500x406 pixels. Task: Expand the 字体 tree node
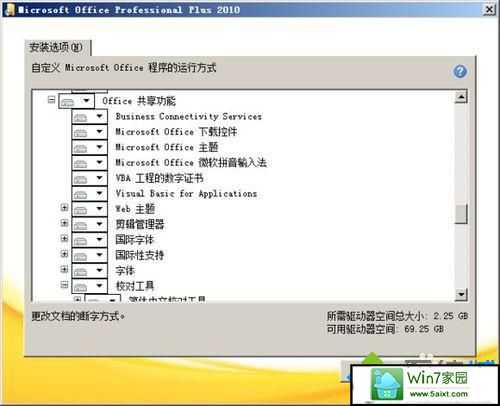pos(64,269)
